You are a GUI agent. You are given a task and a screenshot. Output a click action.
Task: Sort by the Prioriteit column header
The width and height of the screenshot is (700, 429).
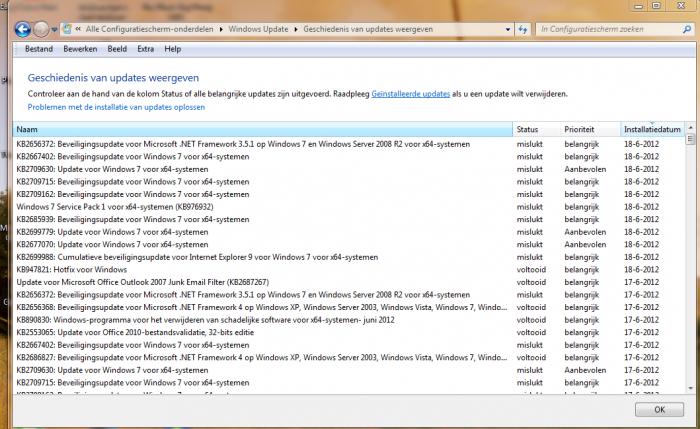coord(590,129)
